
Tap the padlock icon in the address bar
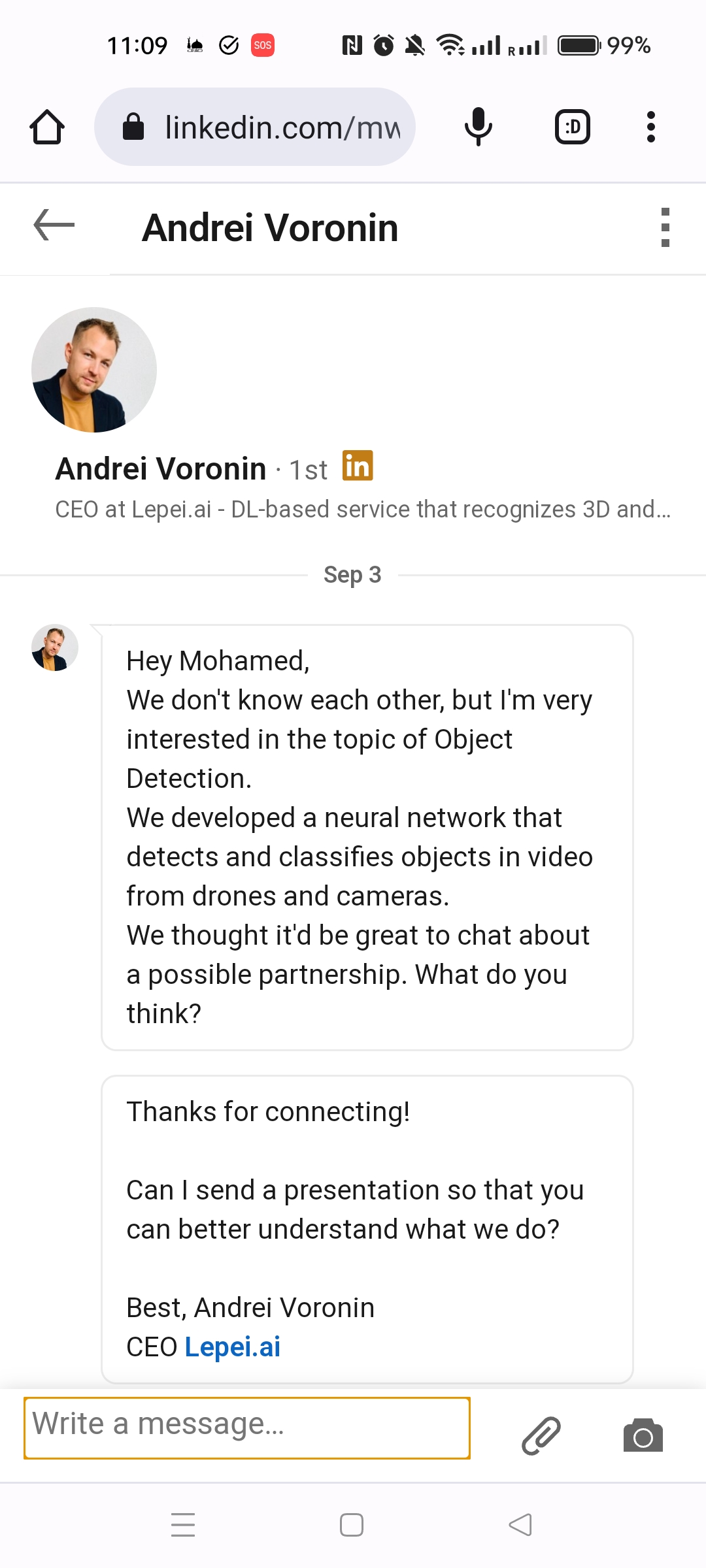pos(134,126)
